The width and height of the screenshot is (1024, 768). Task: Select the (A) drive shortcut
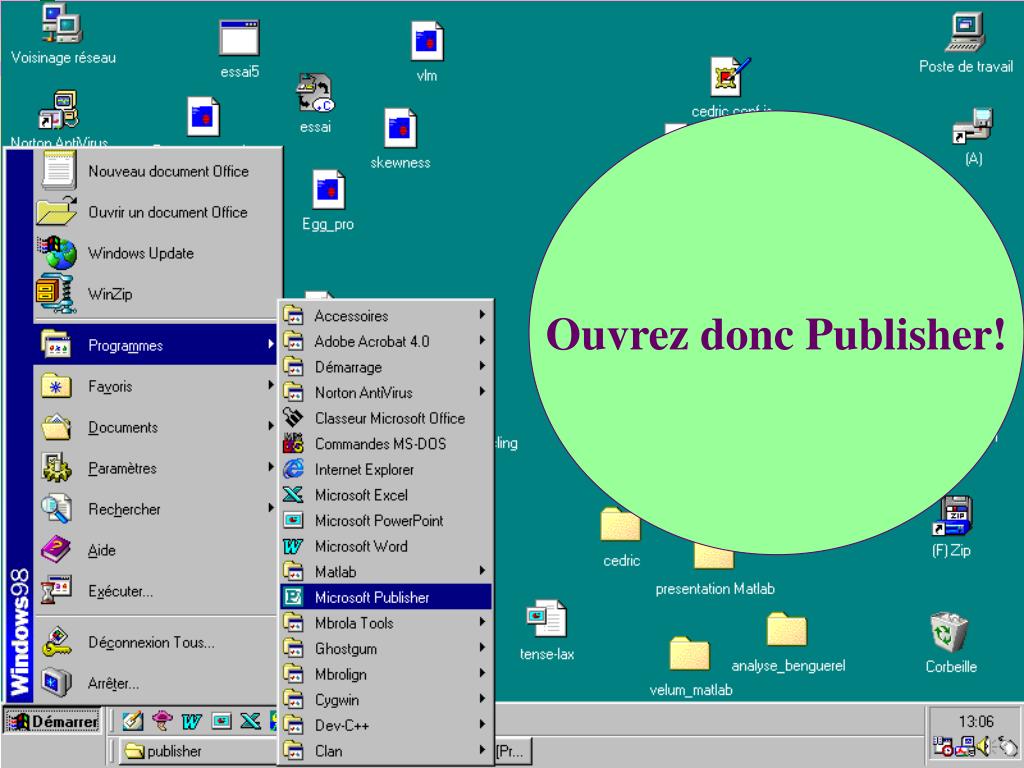973,136
